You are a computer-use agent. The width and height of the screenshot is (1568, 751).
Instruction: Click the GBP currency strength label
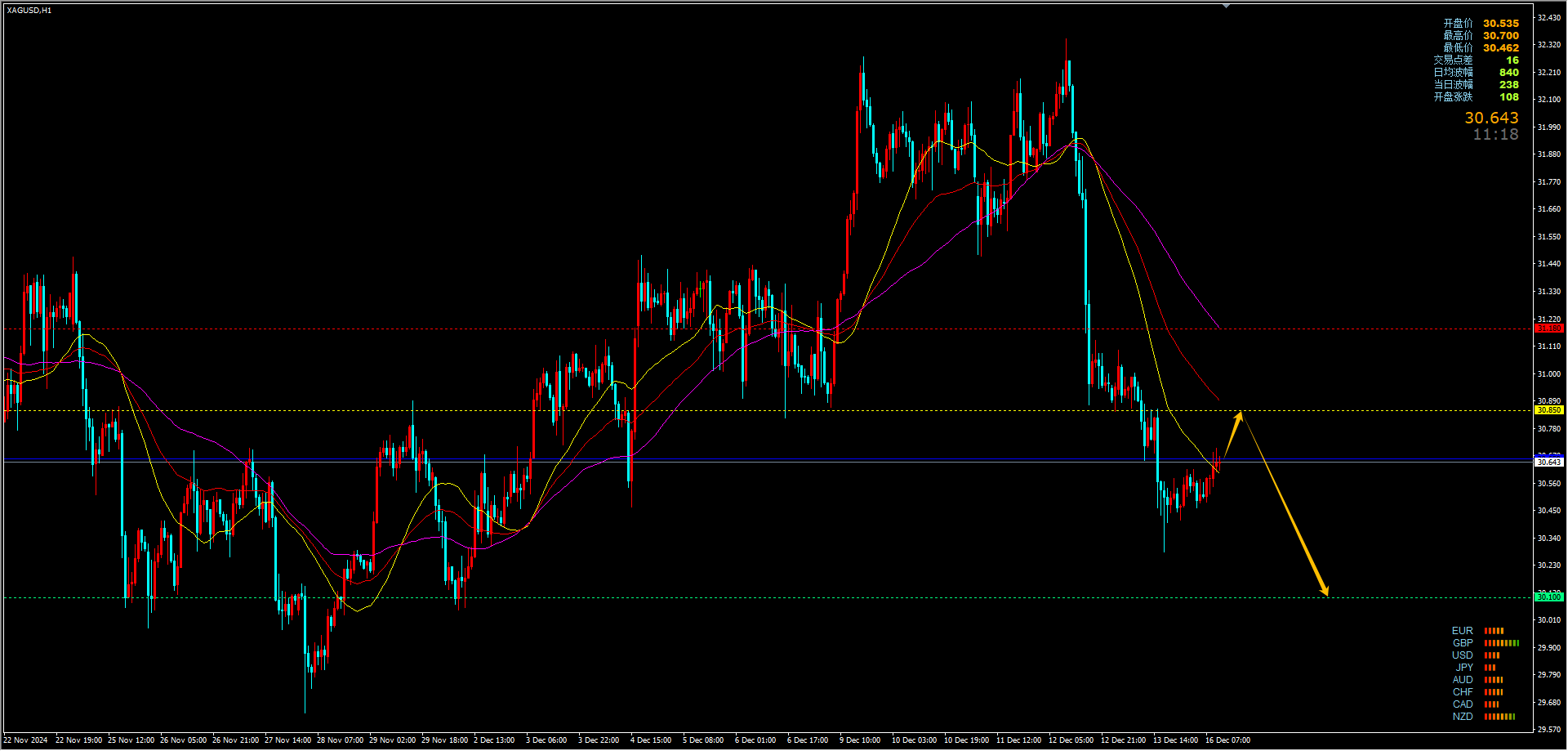pos(1463,643)
